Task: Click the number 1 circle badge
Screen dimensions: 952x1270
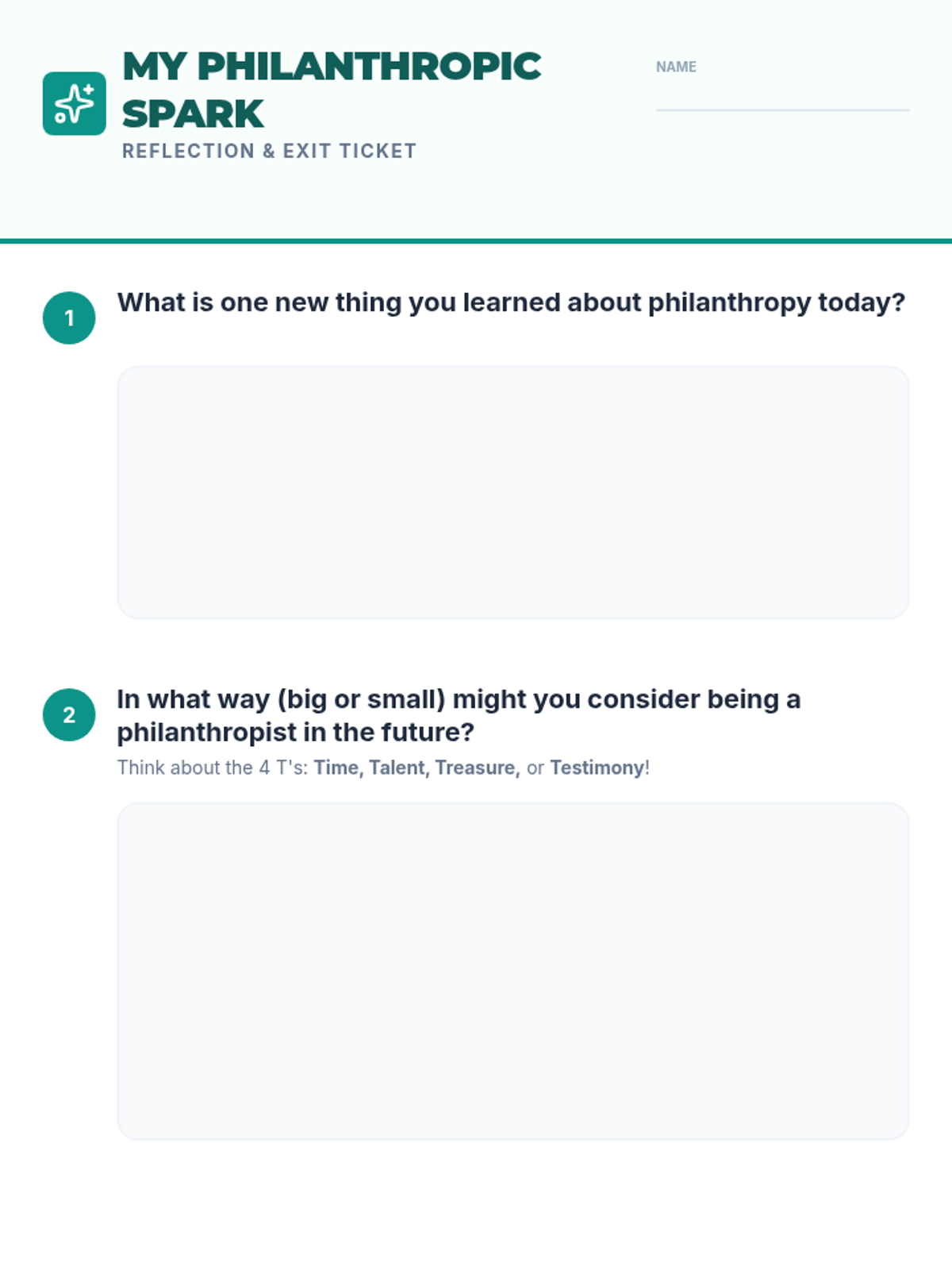Action: 69,317
